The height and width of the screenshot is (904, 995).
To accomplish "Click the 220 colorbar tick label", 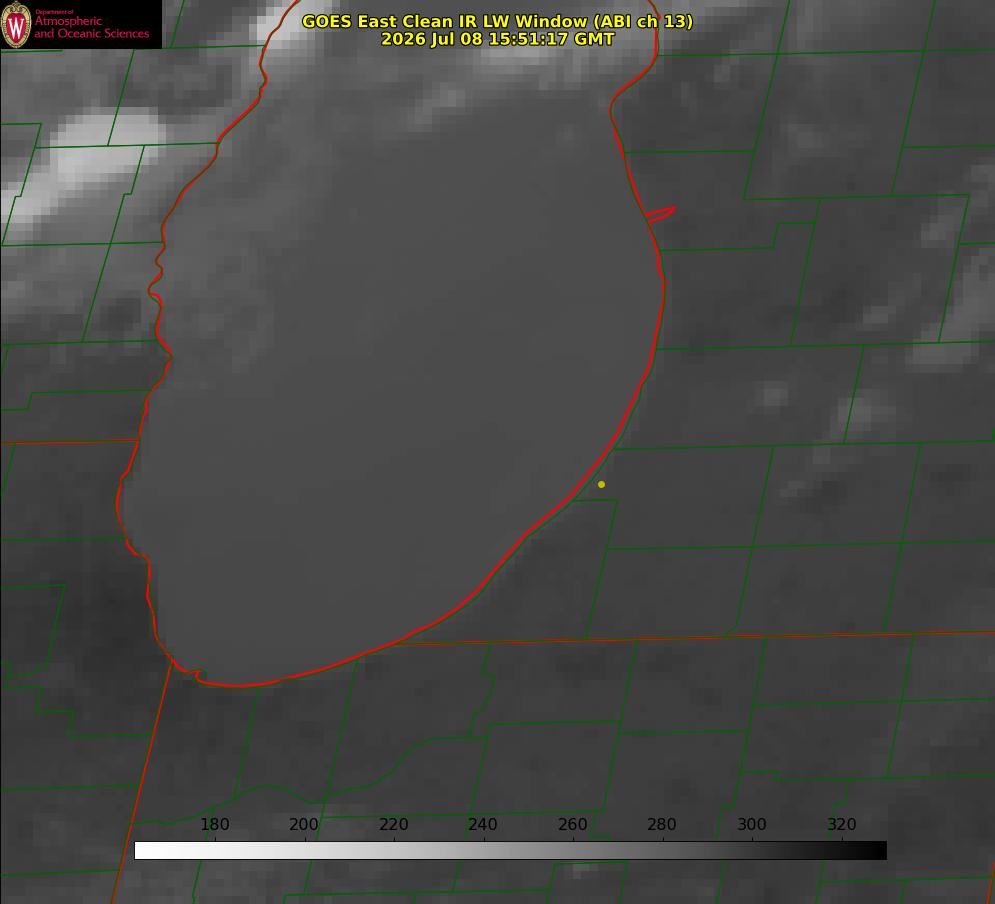I will tap(393, 824).
